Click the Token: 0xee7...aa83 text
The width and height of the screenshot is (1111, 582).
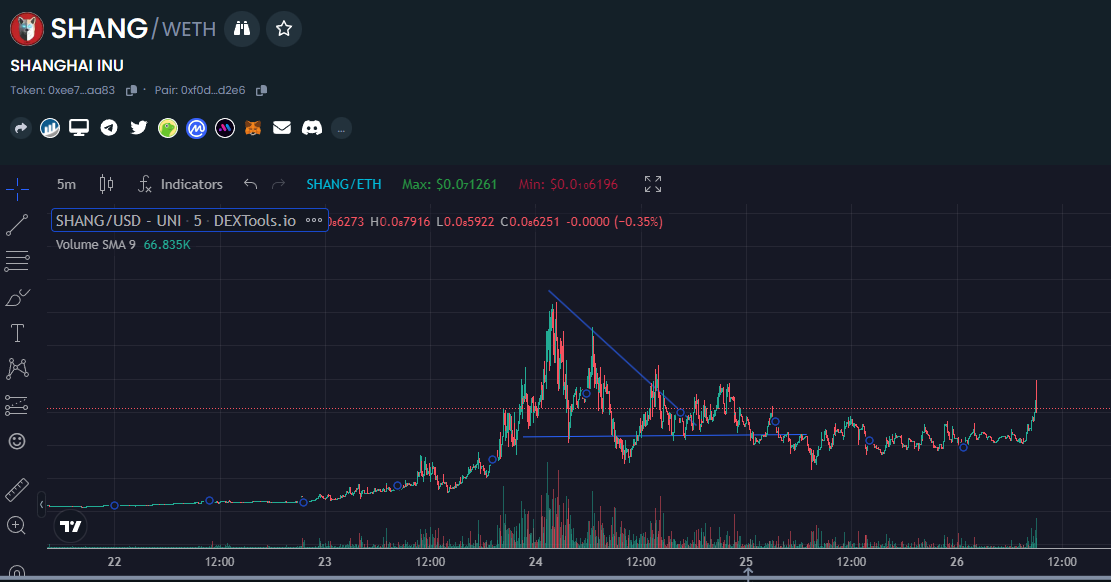62,90
